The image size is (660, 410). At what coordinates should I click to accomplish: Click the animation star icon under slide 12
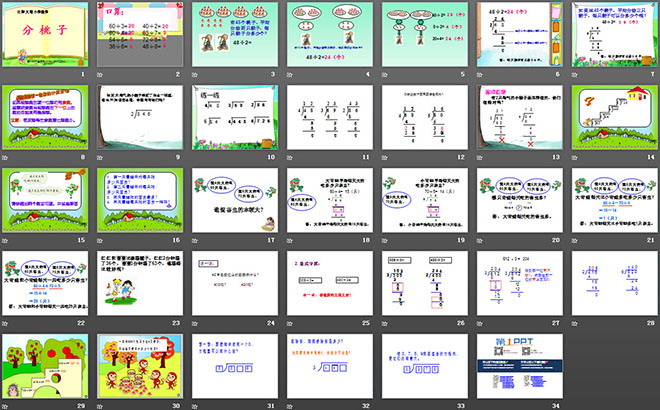click(x=385, y=157)
